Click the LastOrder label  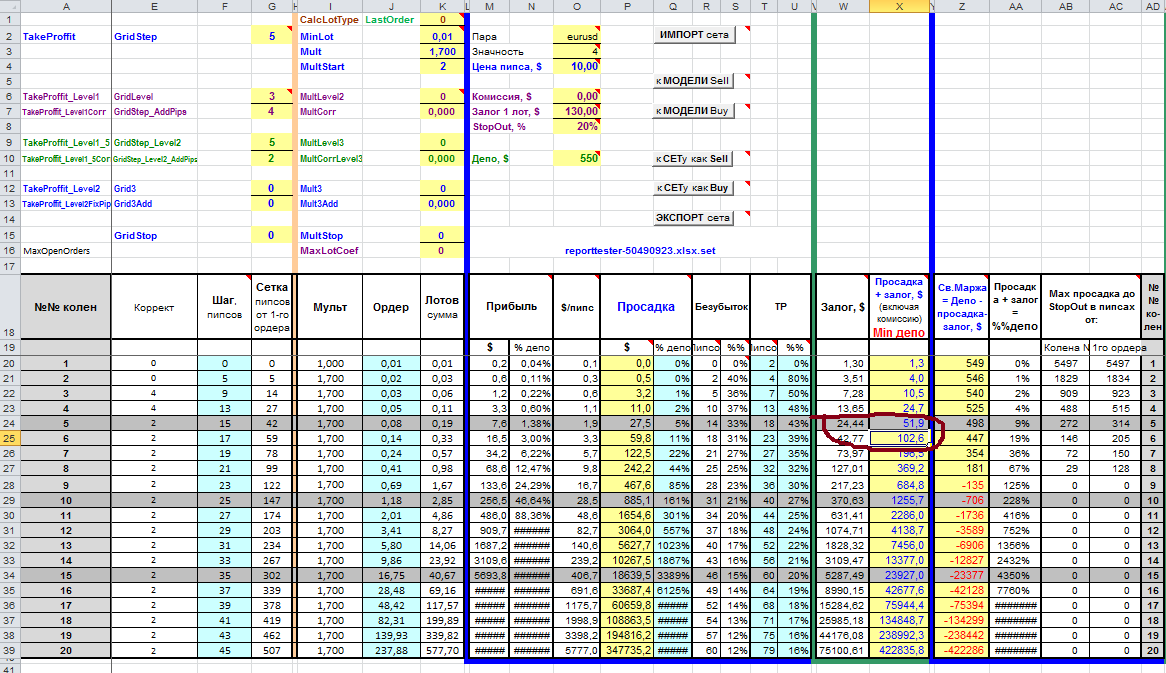tap(390, 19)
